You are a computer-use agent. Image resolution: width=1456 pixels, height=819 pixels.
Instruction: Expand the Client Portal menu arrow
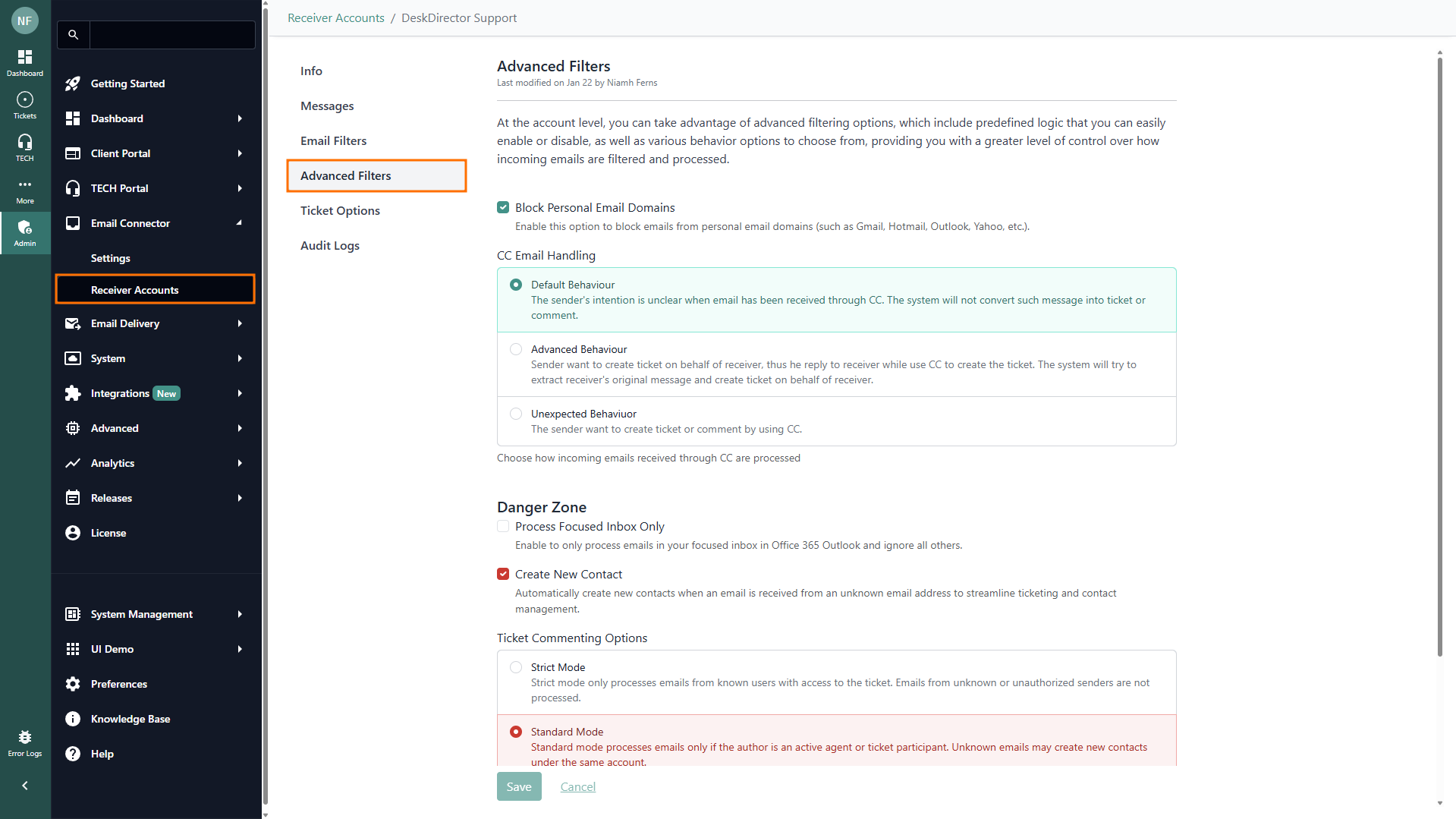tap(240, 153)
